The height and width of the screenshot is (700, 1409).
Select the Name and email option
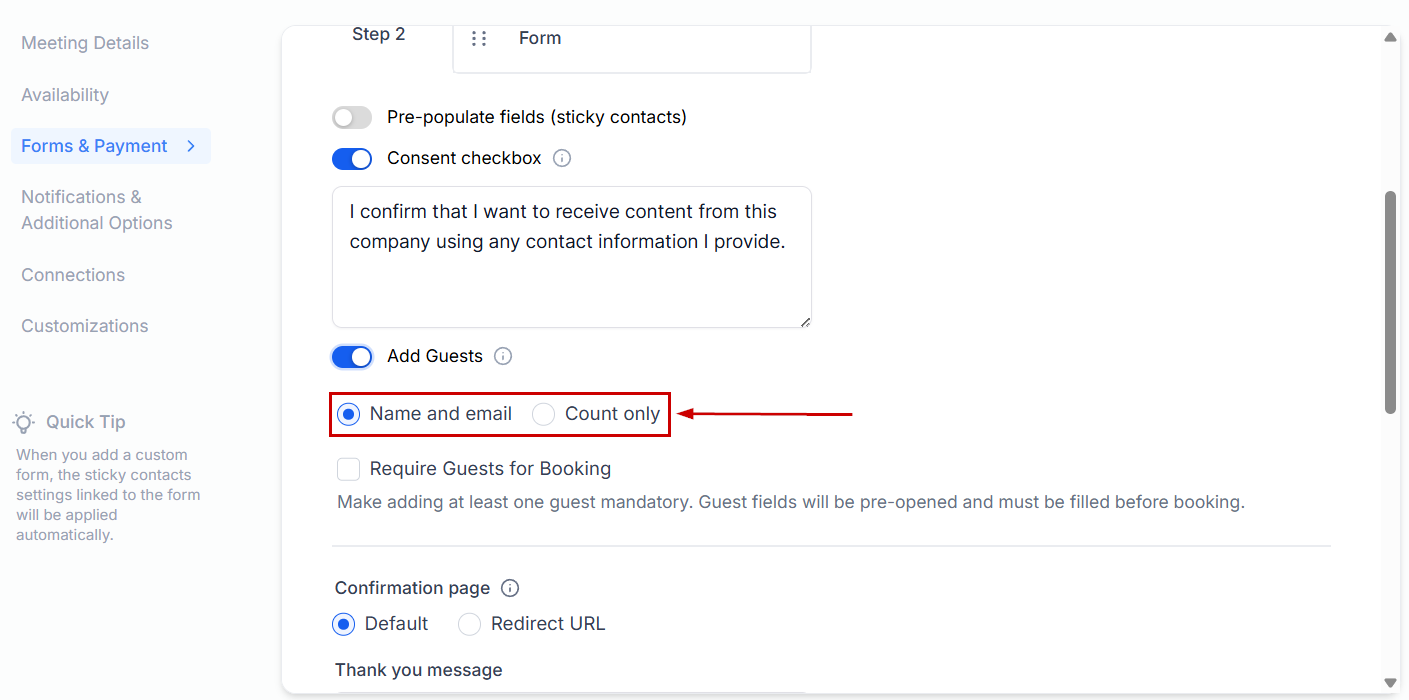click(x=348, y=415)
